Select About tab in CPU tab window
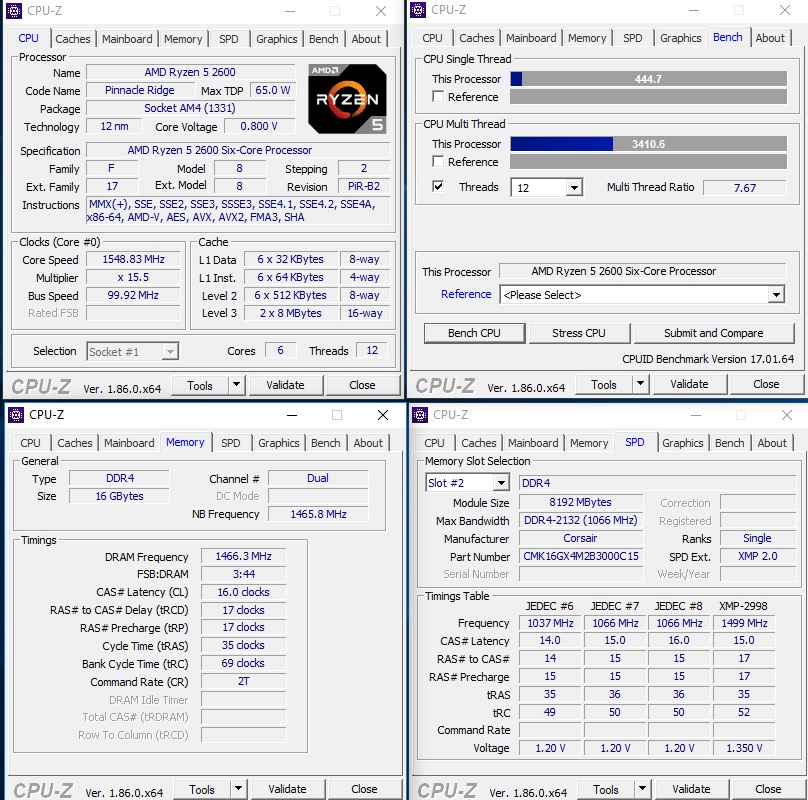808x800 pixels. (x=366, y=39)
